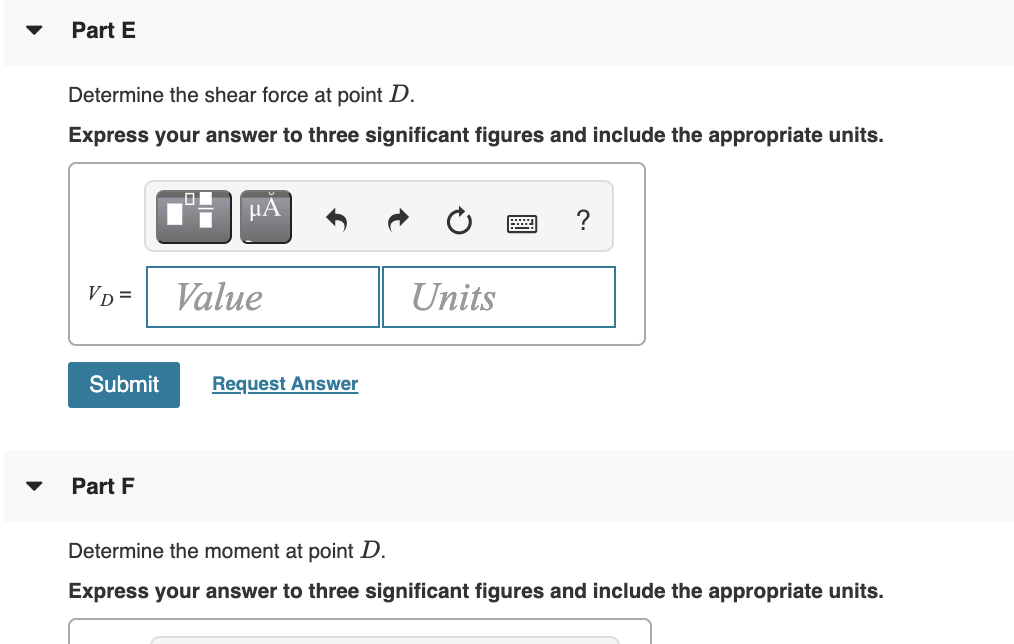This screenshot has height=644, width=1014.
Task: Click the question mark help icon
Action: [583, 220]
